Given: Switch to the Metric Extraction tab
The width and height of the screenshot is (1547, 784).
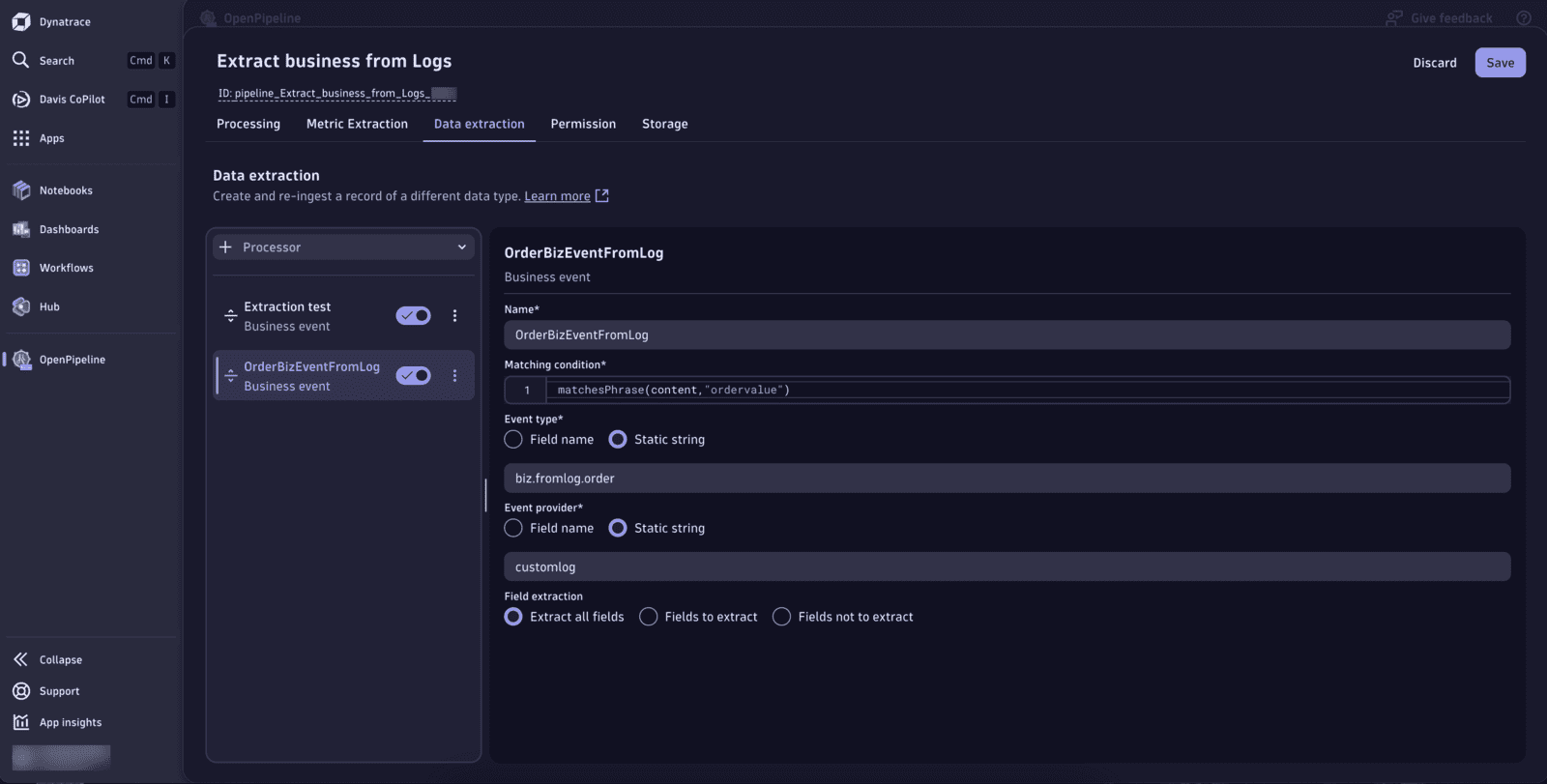Looking at the screenshot, I should point(357,124).
